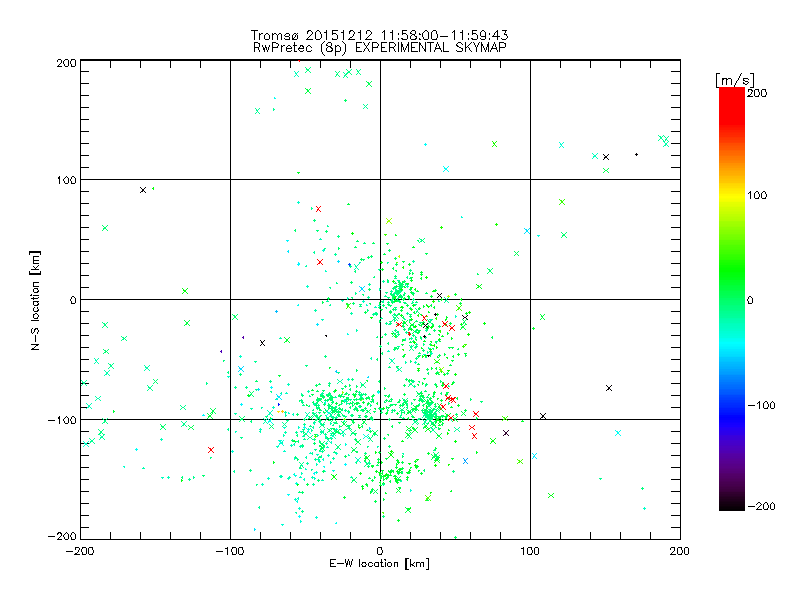Click the N-S axis tick label '-100'

point(62,420)
